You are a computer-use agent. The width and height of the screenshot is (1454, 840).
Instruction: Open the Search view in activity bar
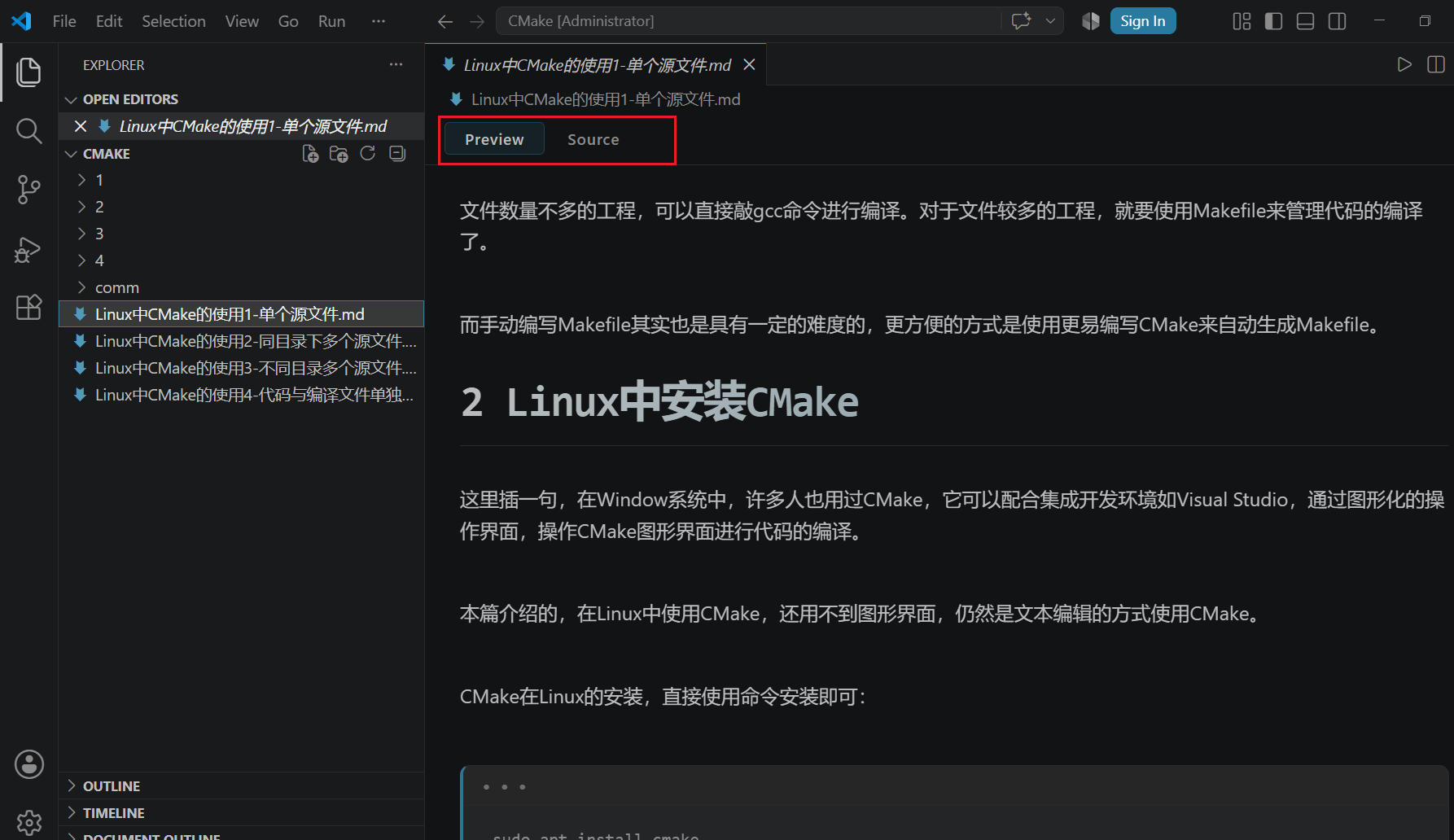28,130
